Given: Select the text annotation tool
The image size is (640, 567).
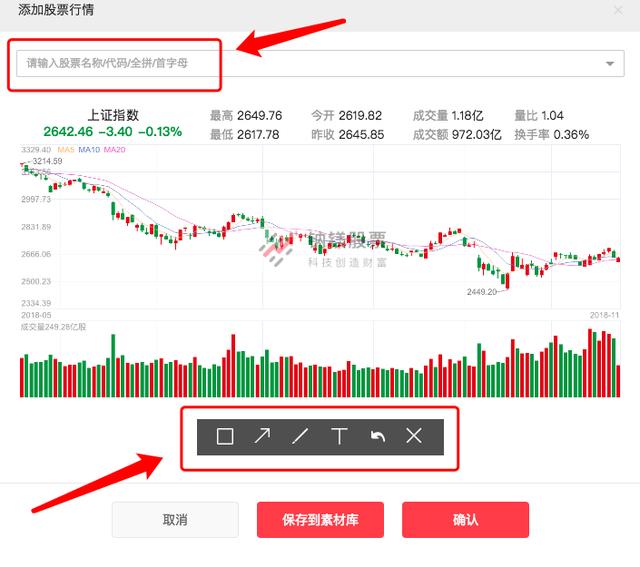Looking at the screenshot, I should point(339,436).
